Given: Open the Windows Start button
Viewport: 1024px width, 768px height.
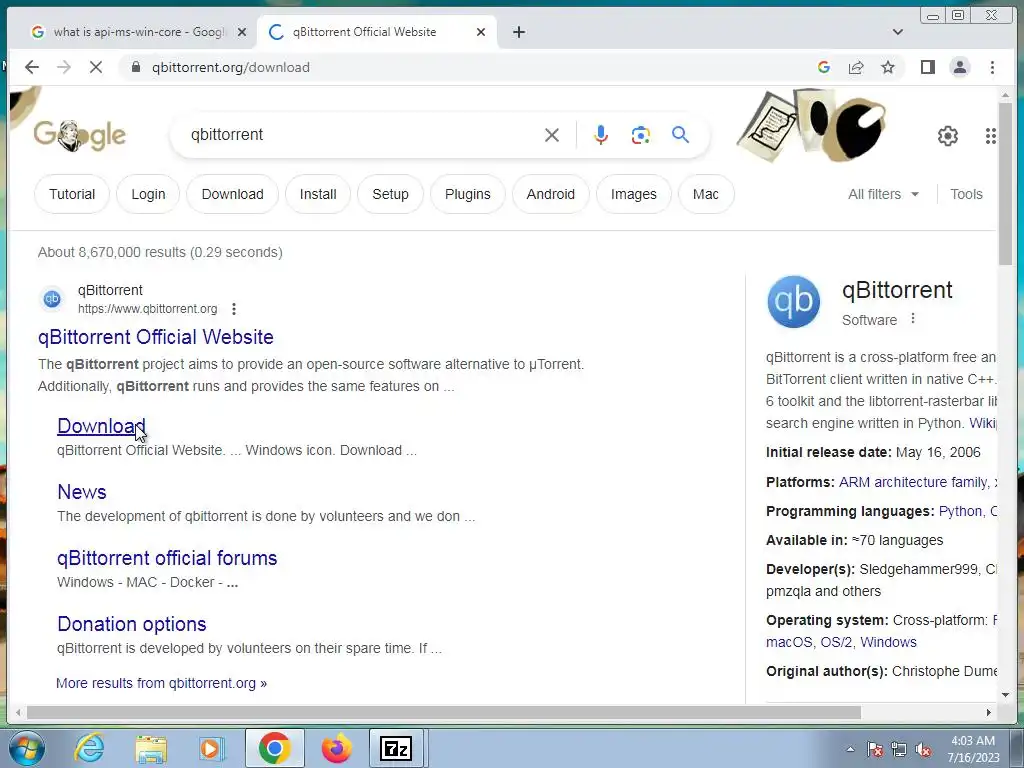Looking at the screenshot, I should [x=26, y=748].
